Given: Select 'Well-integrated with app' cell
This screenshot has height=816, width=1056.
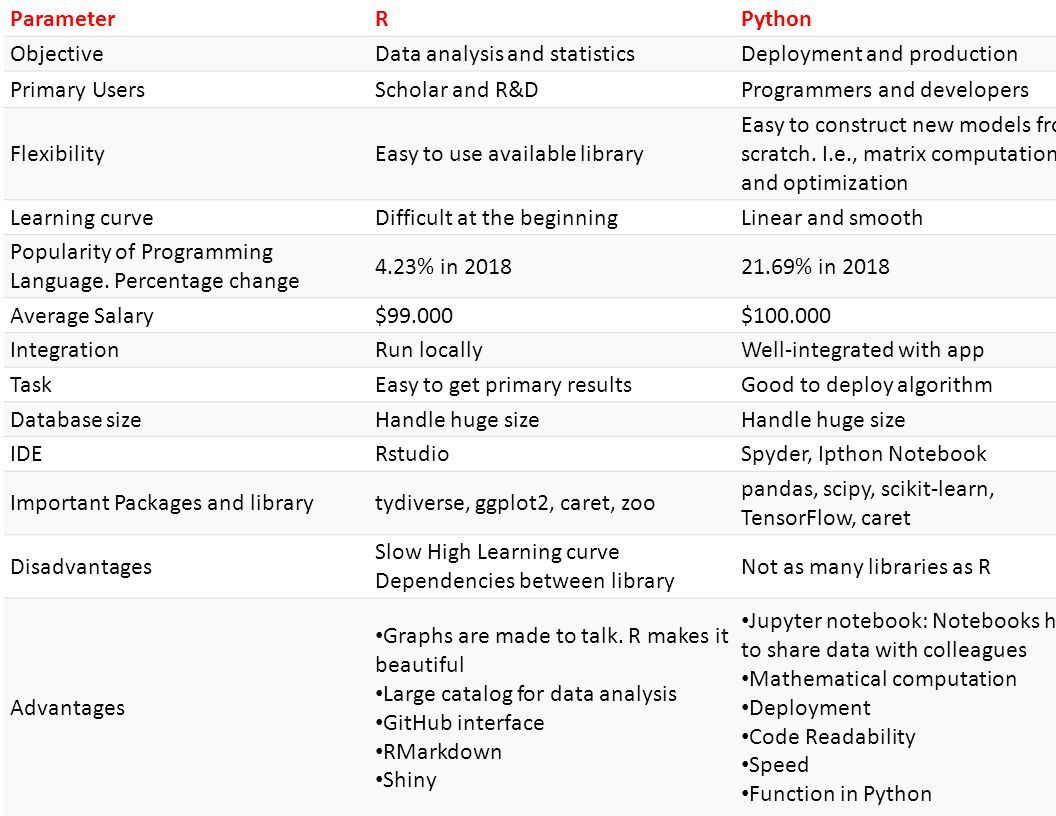Looking at the screenshot, I should coord(862,350).
